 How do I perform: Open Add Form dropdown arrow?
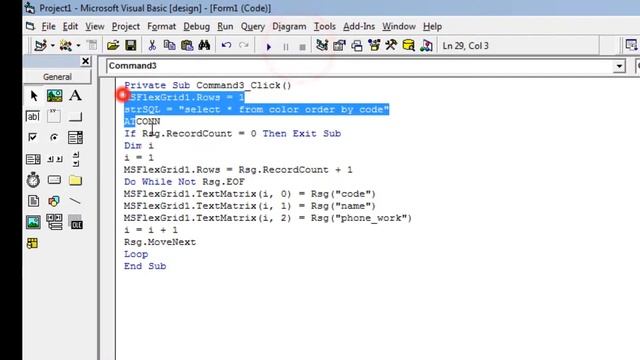pyautogui.click(x=78, y=46)
